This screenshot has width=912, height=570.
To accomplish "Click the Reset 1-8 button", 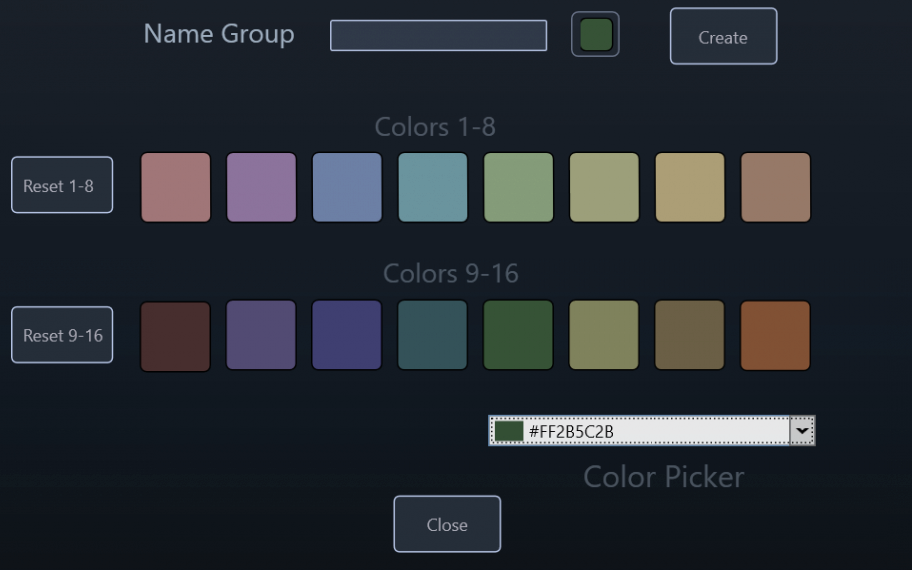I will (x=62, y=185).
